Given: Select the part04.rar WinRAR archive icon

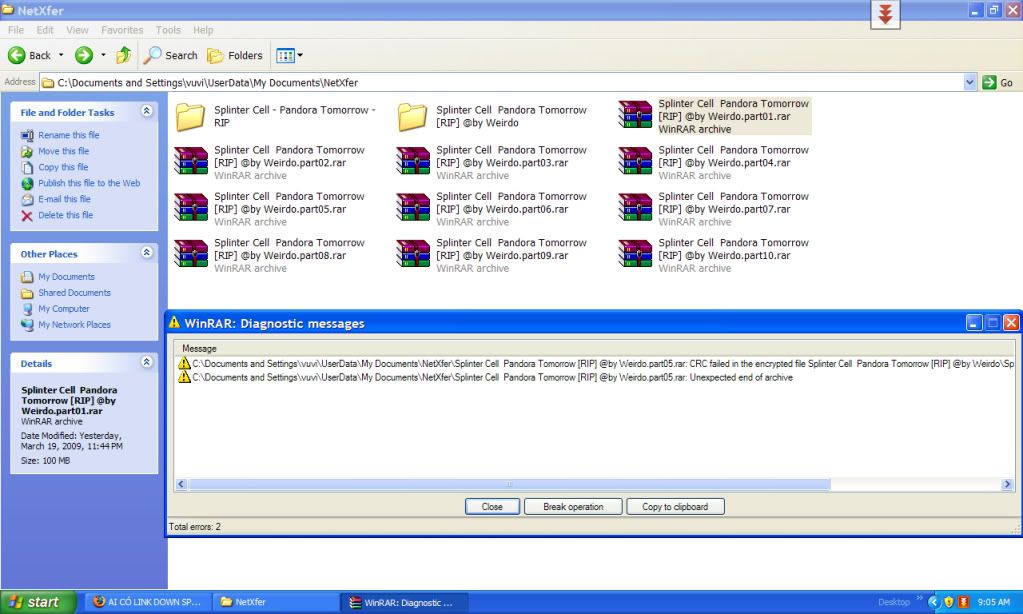Looking at the screenshot, I should point(635,161).
